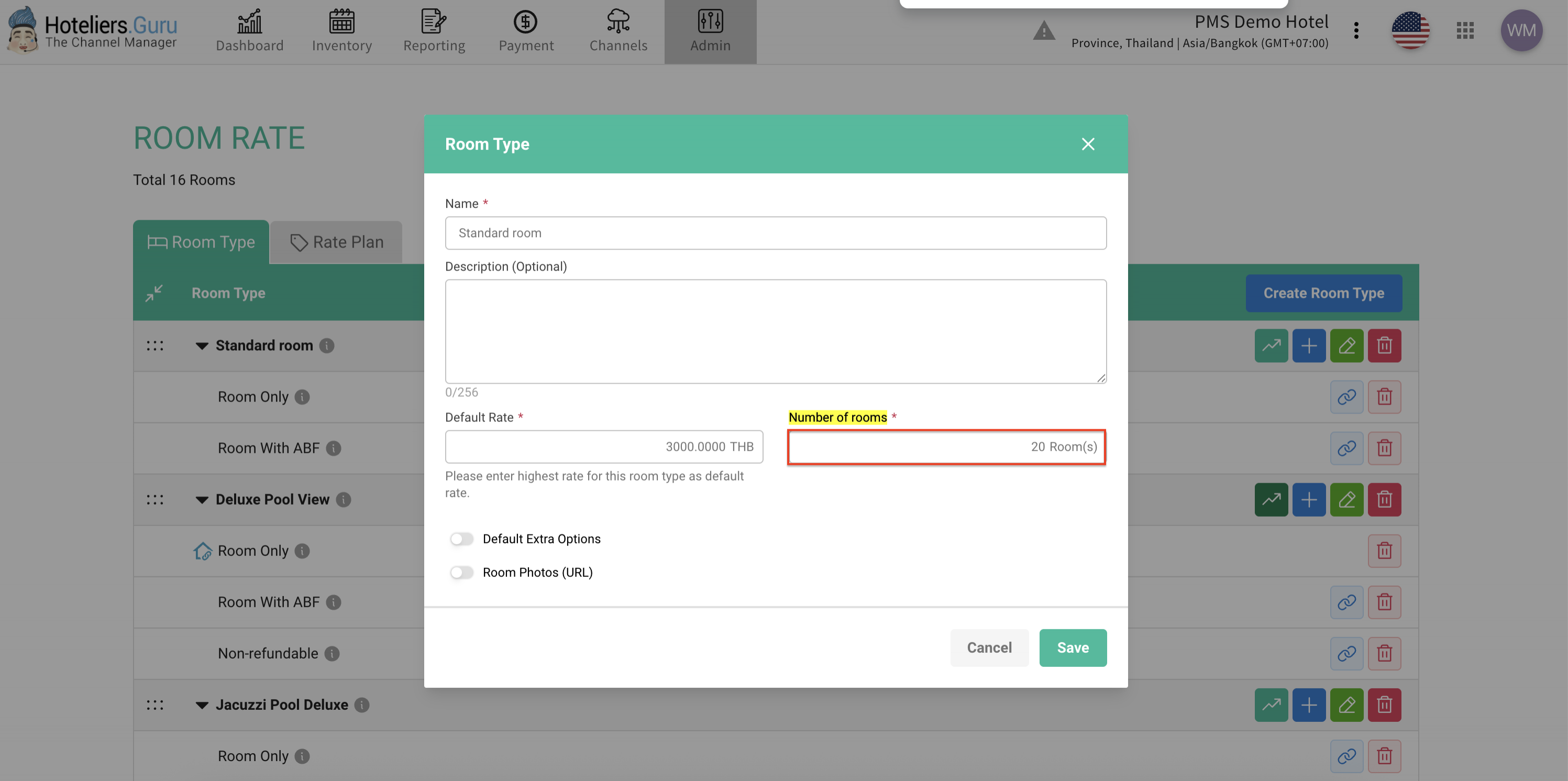Open the apps grid icon in header

[1465, 30]
